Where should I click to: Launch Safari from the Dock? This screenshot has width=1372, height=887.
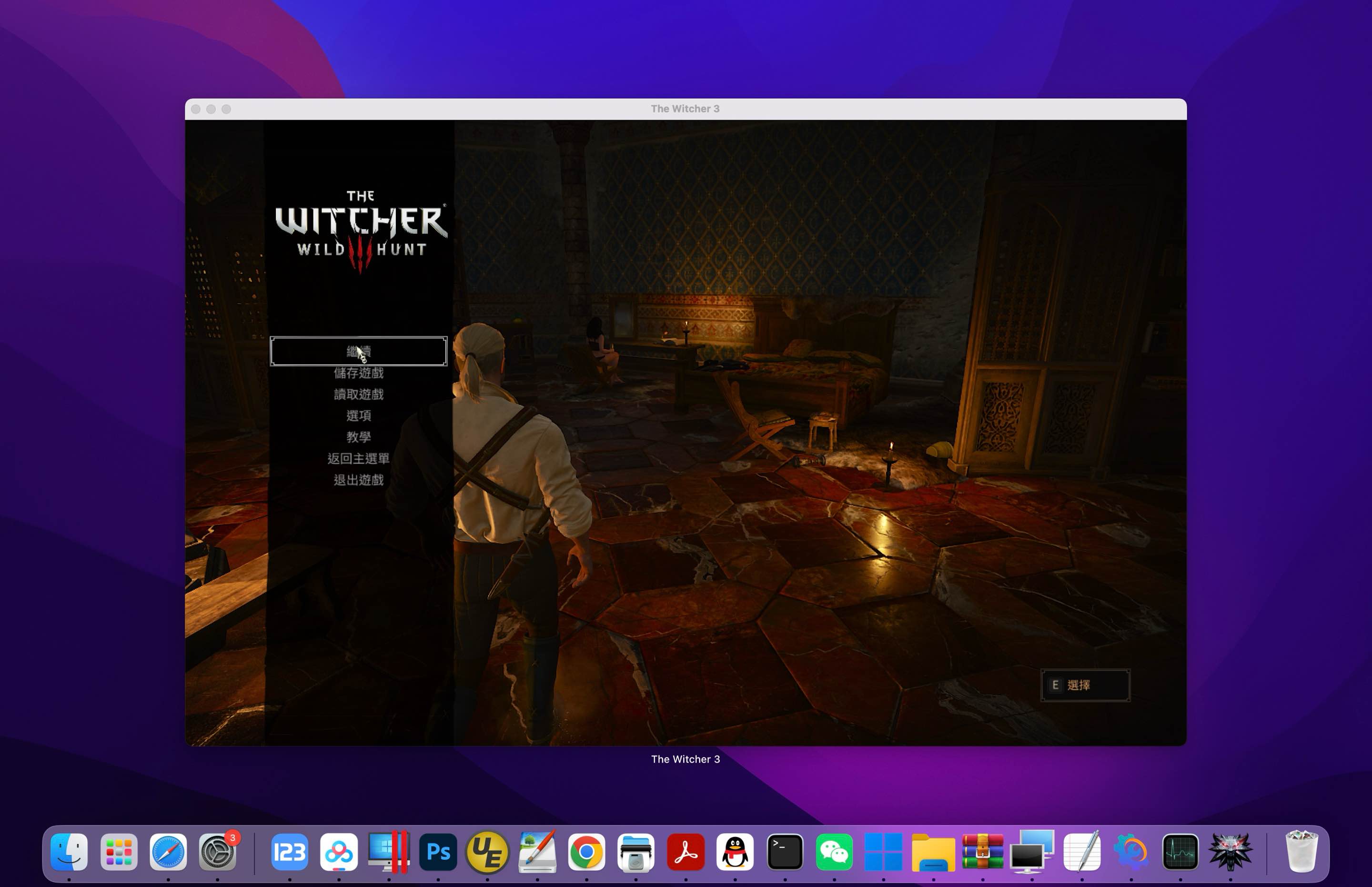(168, 852)
